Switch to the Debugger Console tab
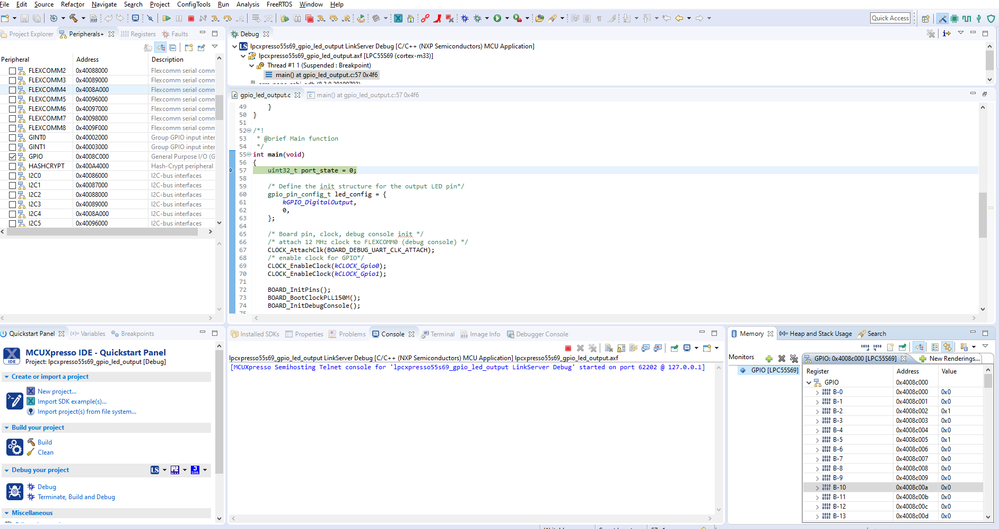 tap(536, 334)
